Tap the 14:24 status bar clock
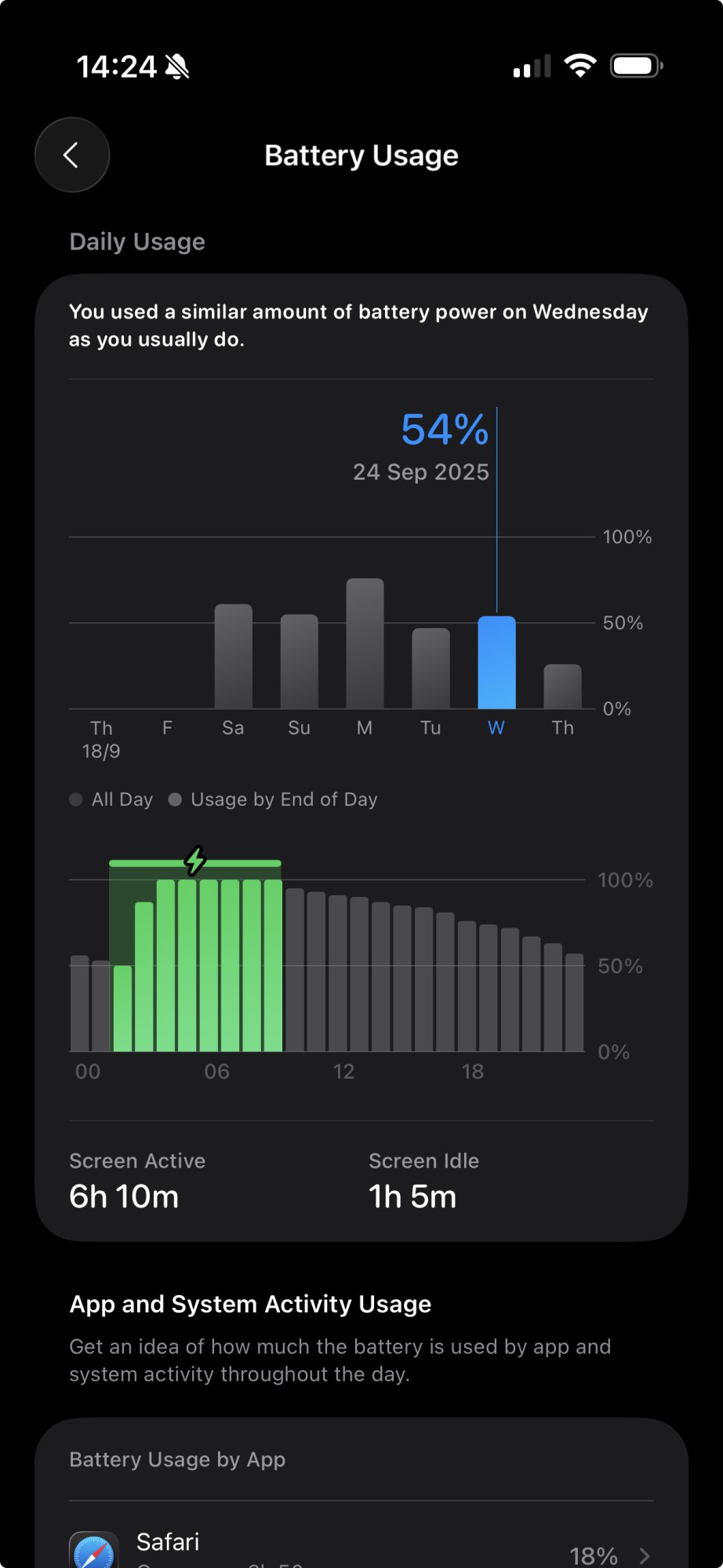This screenshot has height=1568, width=723. click(116, 67)
